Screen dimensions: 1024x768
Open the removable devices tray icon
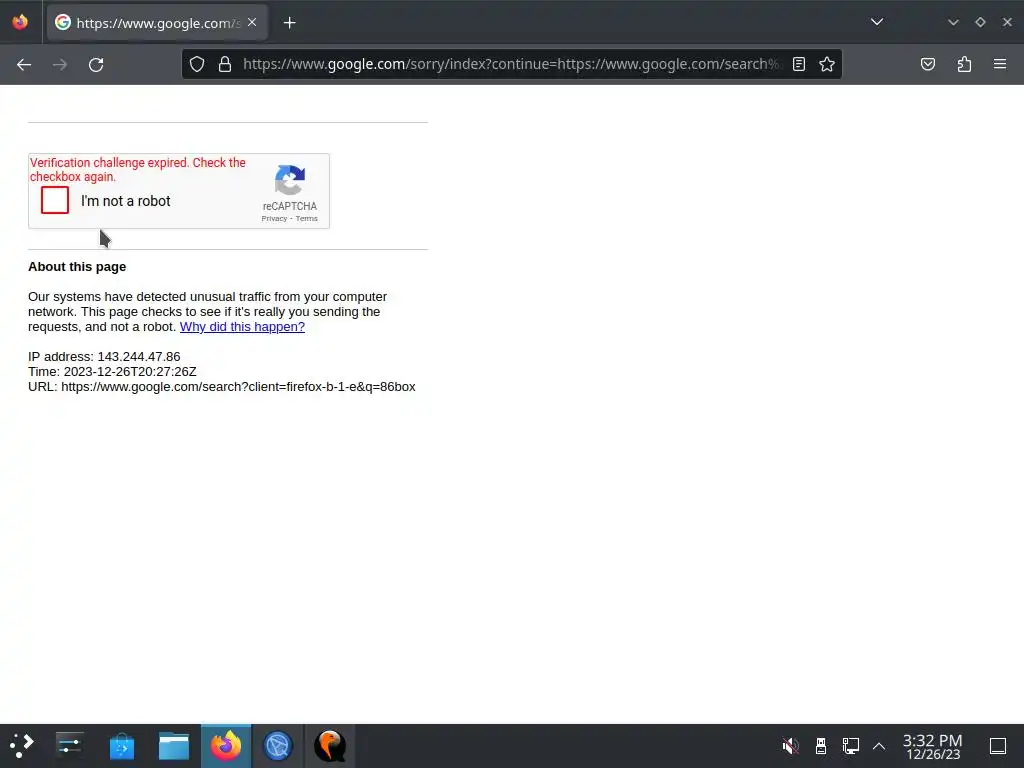point(821,745)
